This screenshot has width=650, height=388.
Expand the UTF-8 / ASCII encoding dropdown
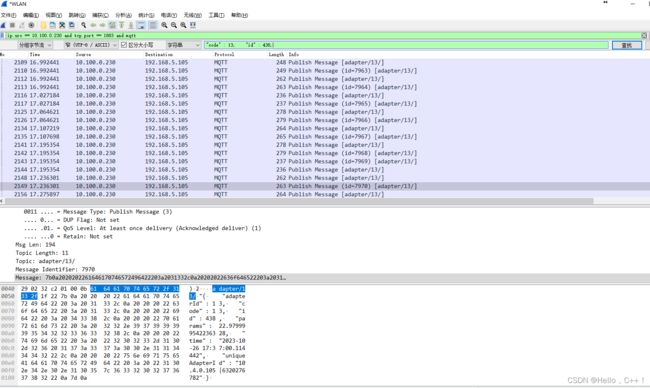point(91,45)
